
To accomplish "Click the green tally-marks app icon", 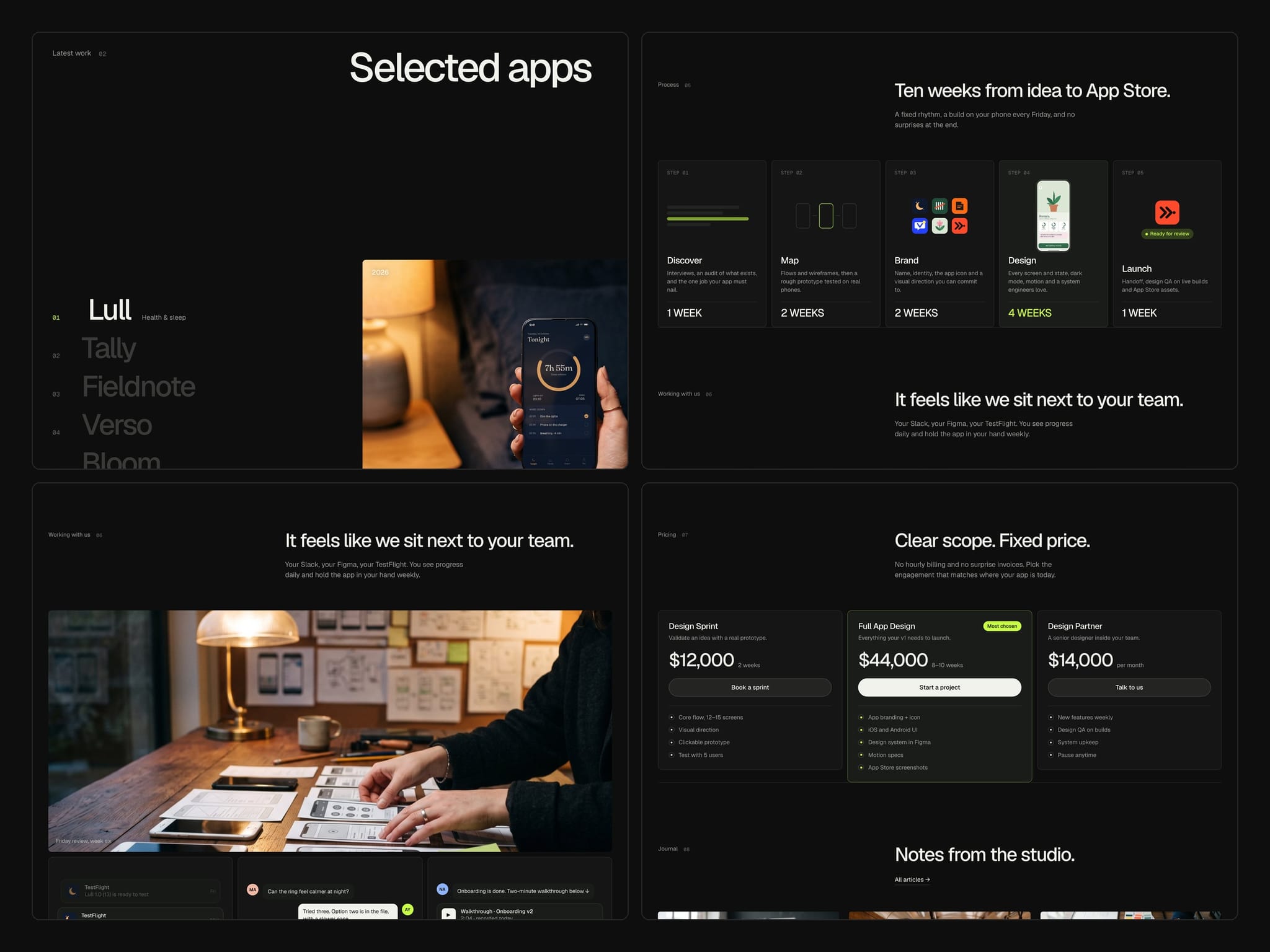I will [x=939, y=206].
